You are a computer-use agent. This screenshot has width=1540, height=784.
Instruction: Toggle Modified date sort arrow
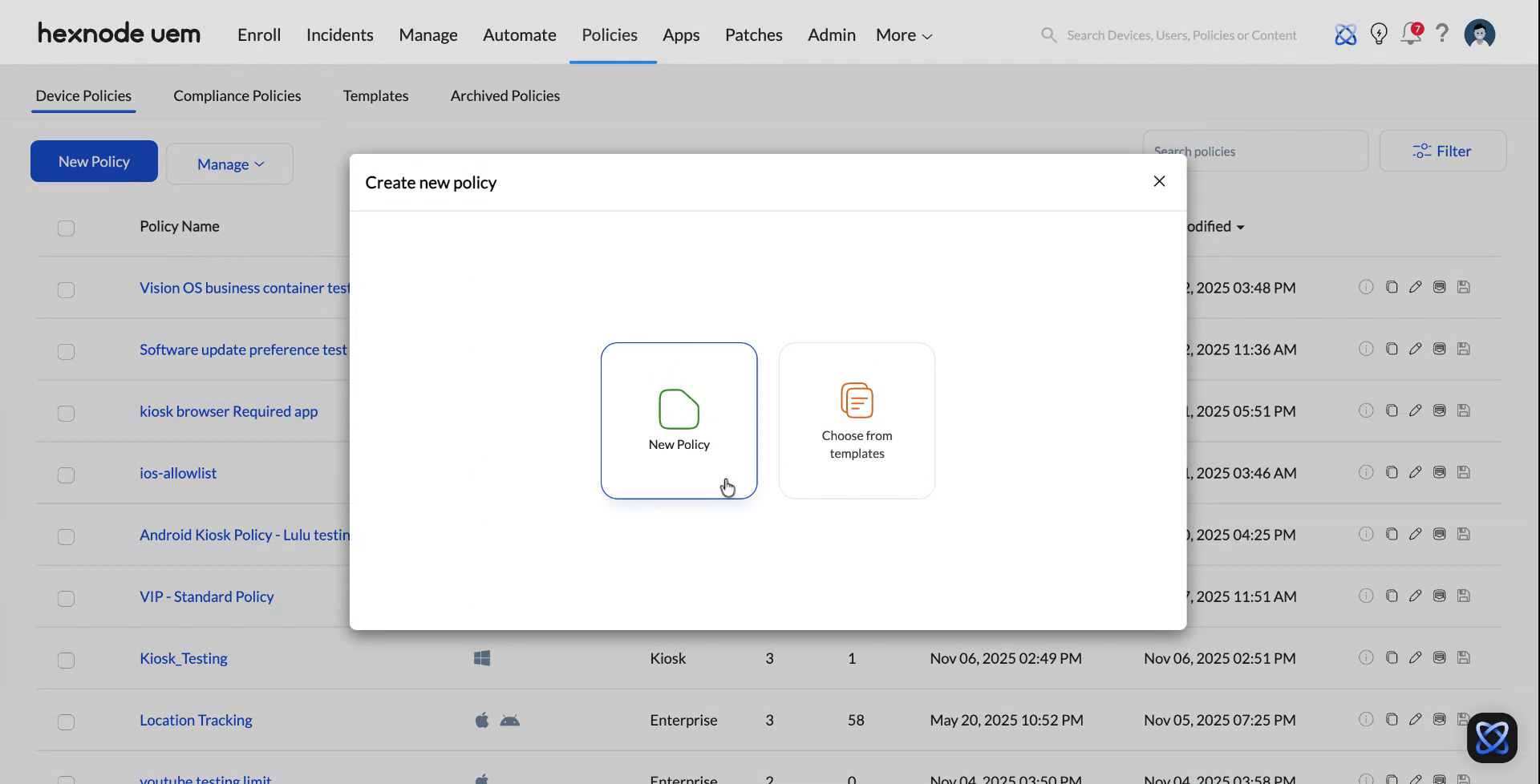click(x=1240, y=227)
